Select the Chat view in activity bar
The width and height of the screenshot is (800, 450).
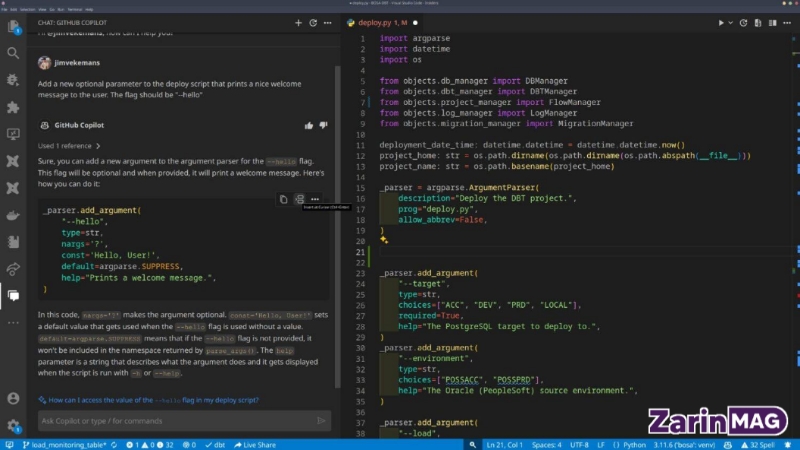pyautogui.click(x=13, y=296)
